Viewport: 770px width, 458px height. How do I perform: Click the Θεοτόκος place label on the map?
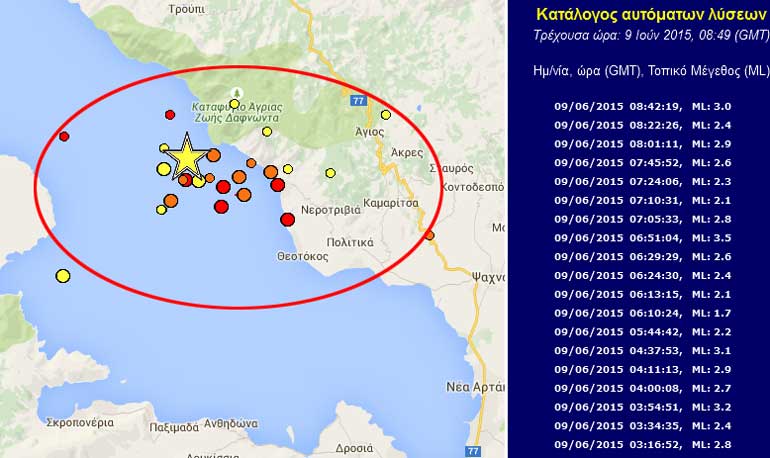(303, 256)
